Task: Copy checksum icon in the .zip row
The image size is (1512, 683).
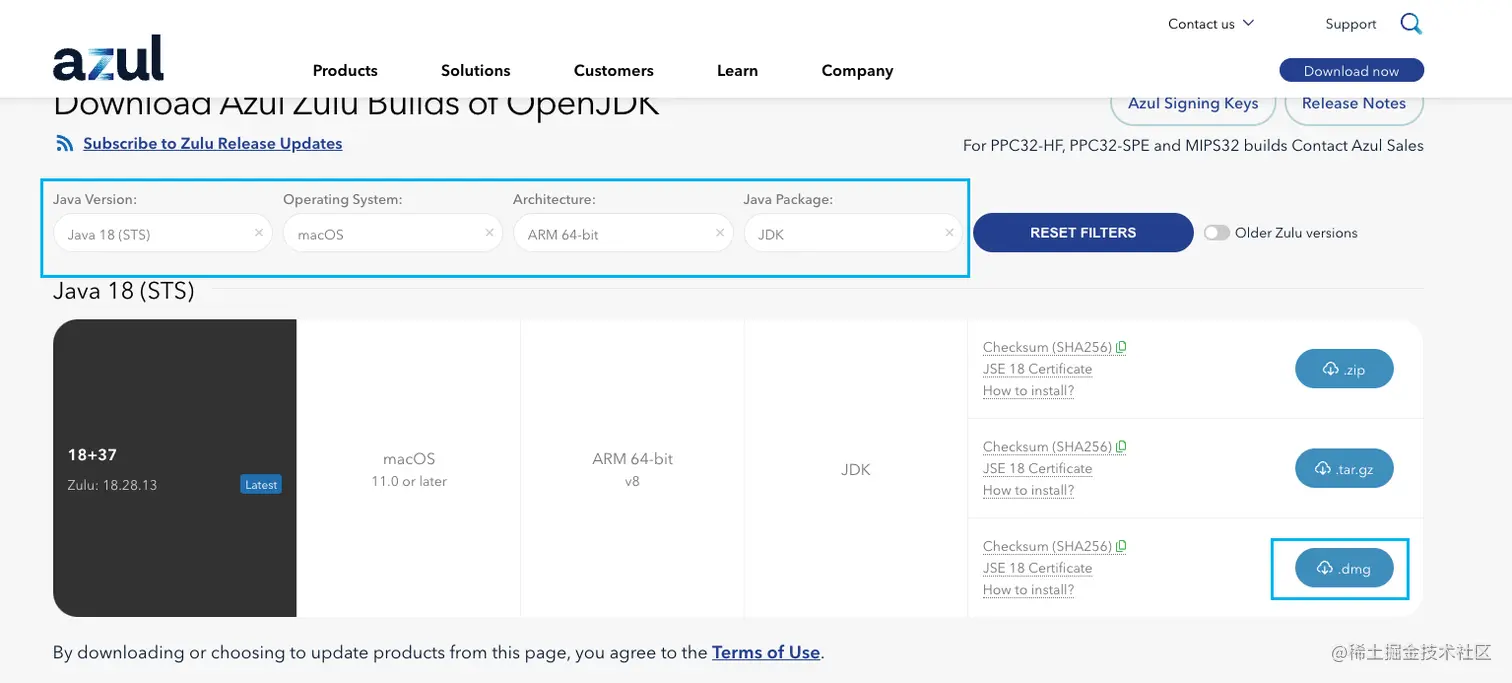Action: (1122, 347)
